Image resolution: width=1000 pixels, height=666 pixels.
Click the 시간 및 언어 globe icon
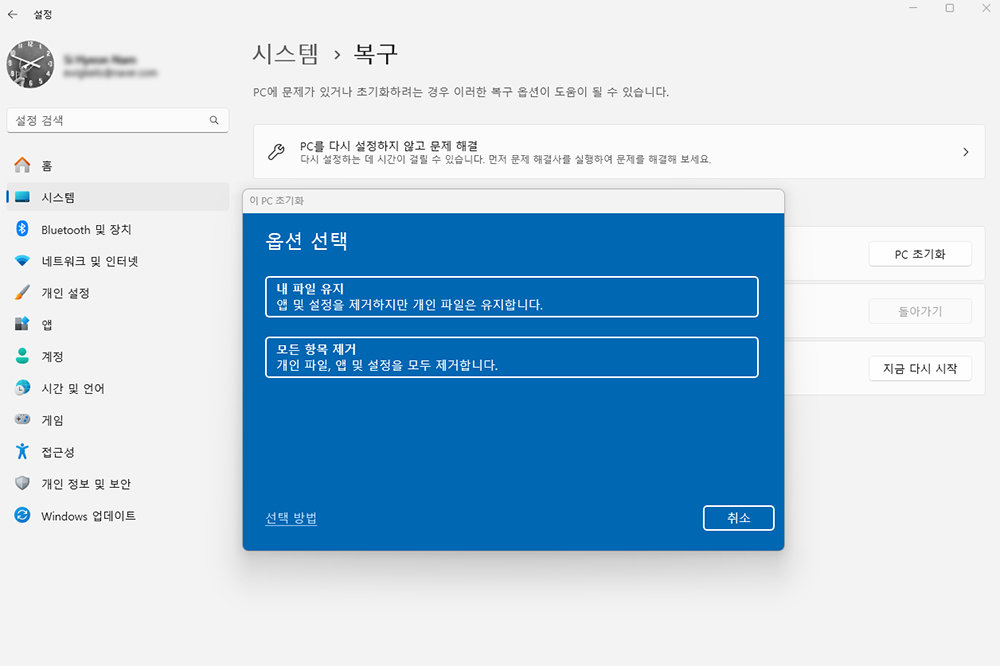[22, 388]
